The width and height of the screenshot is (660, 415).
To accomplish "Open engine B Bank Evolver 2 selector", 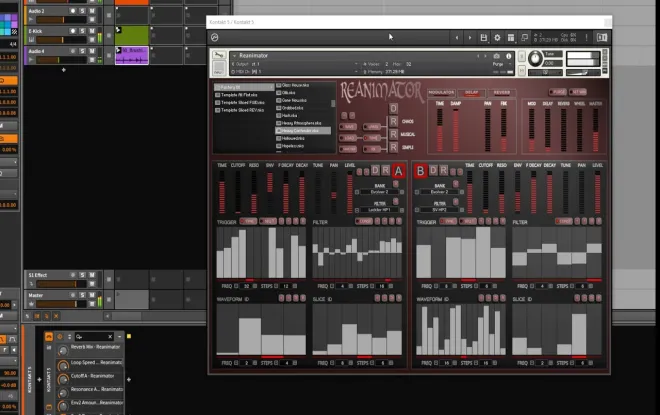I will pyautogui.click(x=439, y=192).
